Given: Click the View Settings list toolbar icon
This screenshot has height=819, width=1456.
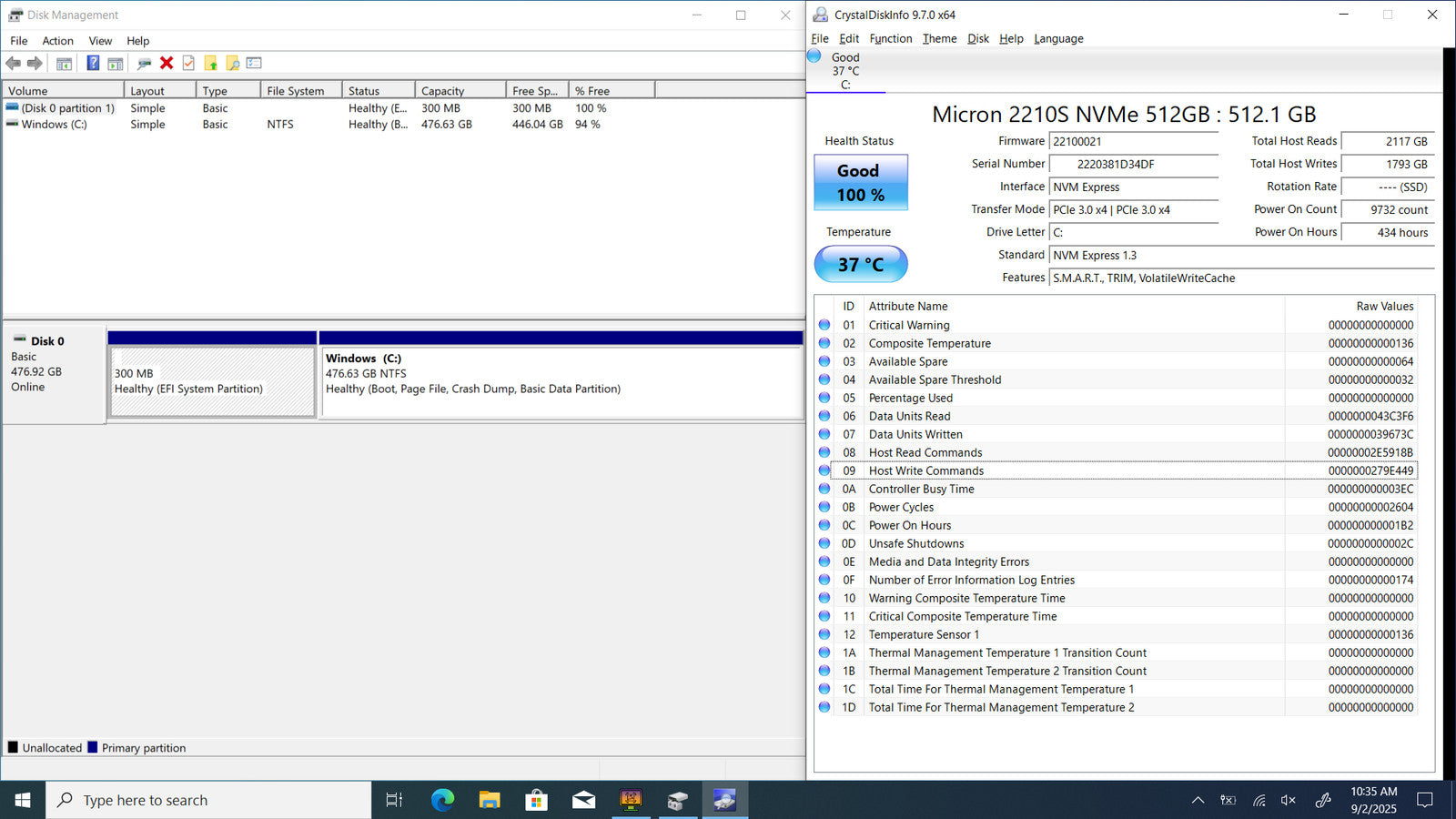Looking at the screenshot, I should [x=254, y=63].
